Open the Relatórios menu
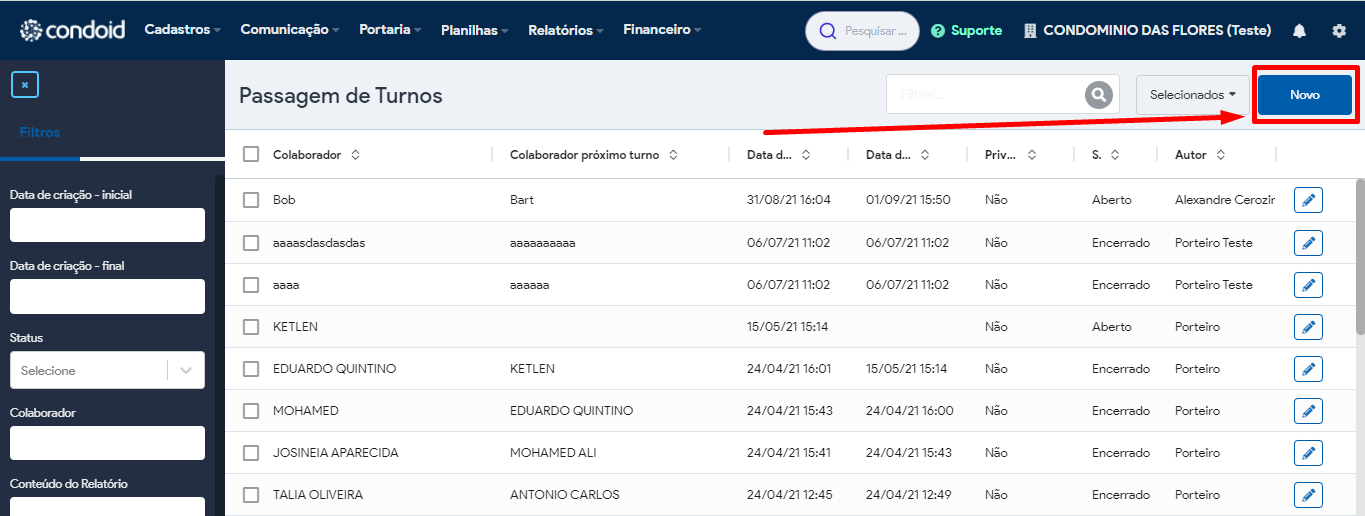 (x=566, y=30)
